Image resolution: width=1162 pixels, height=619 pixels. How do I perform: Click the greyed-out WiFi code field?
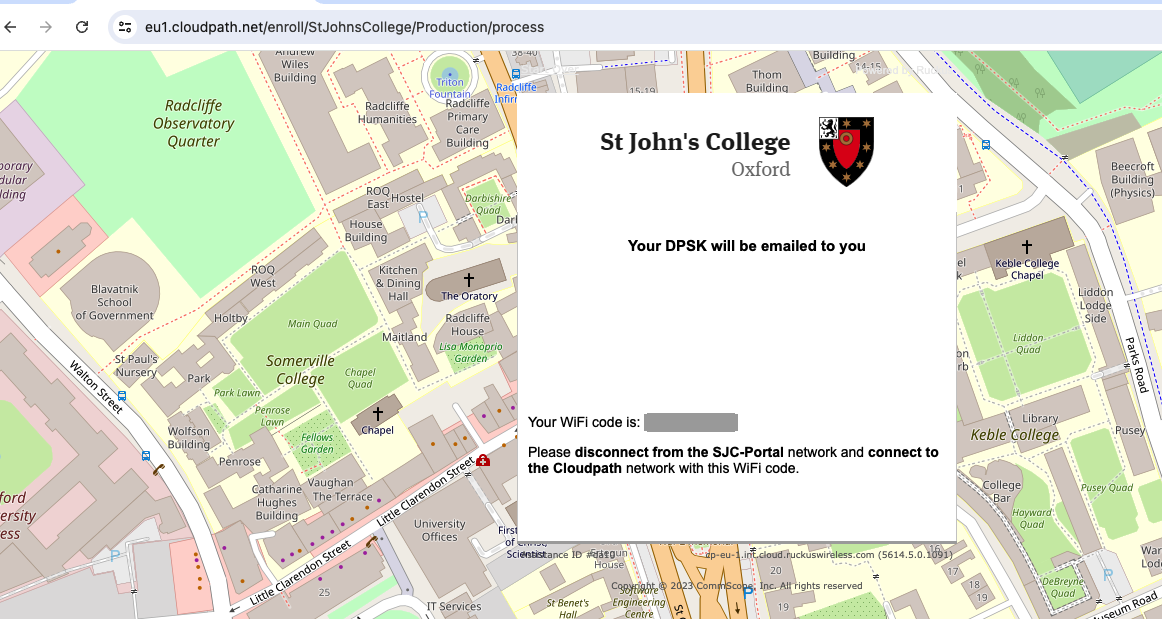[x=691, y=423]
